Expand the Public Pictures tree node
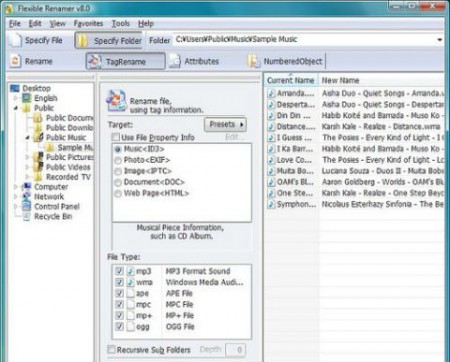Viewport: 450px width, 362px height. click(x=28, y=157)
